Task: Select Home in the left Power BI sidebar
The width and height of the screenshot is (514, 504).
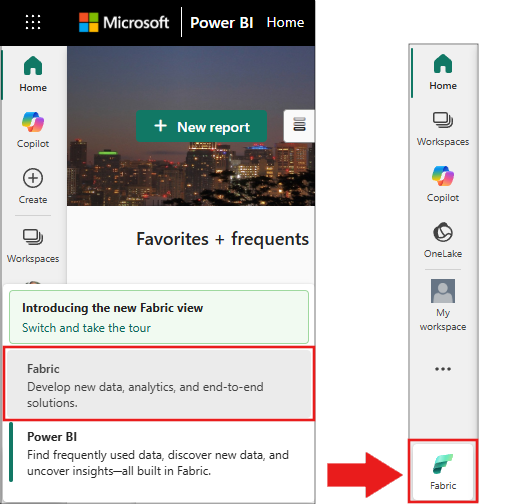Action: pos(33,74)
